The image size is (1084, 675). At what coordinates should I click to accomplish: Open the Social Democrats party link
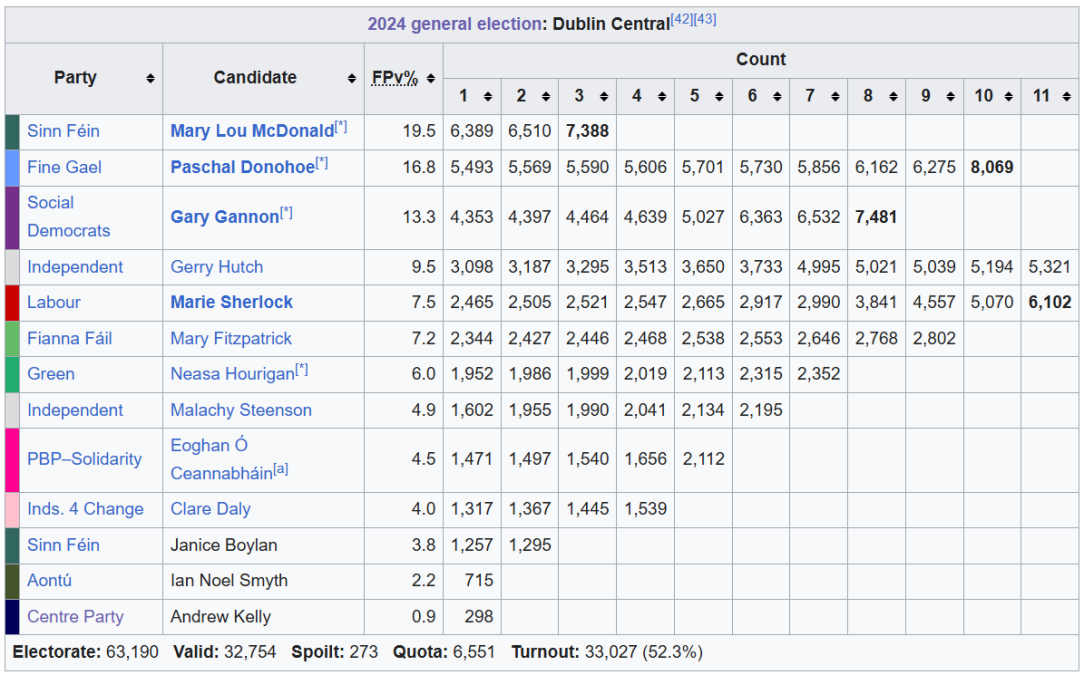pyautogui.click(x=68, y=216)
